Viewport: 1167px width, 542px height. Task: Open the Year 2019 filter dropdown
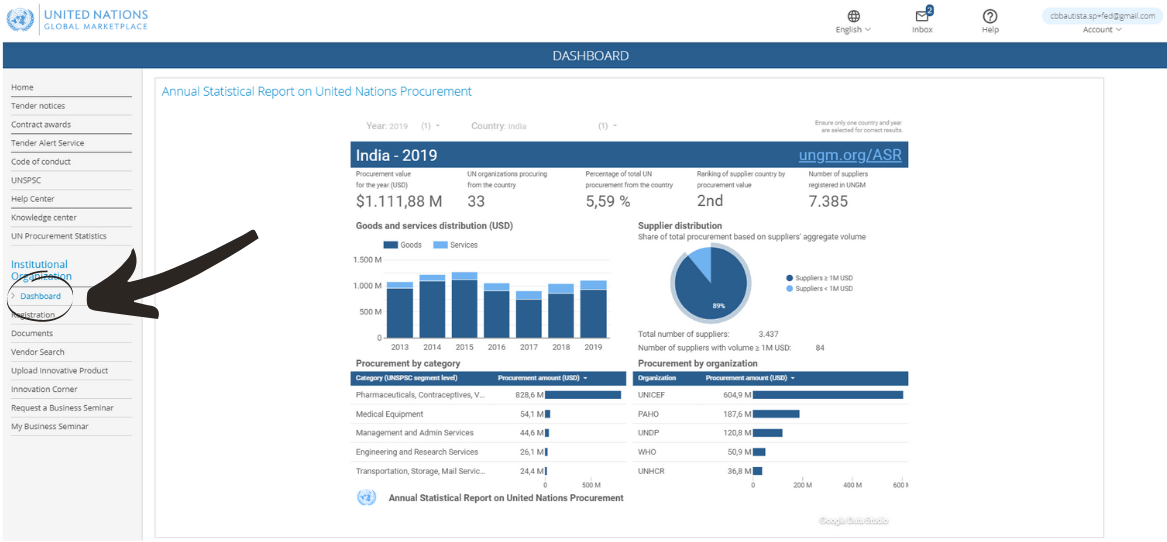pyautogui.click(x=403, y=126)
